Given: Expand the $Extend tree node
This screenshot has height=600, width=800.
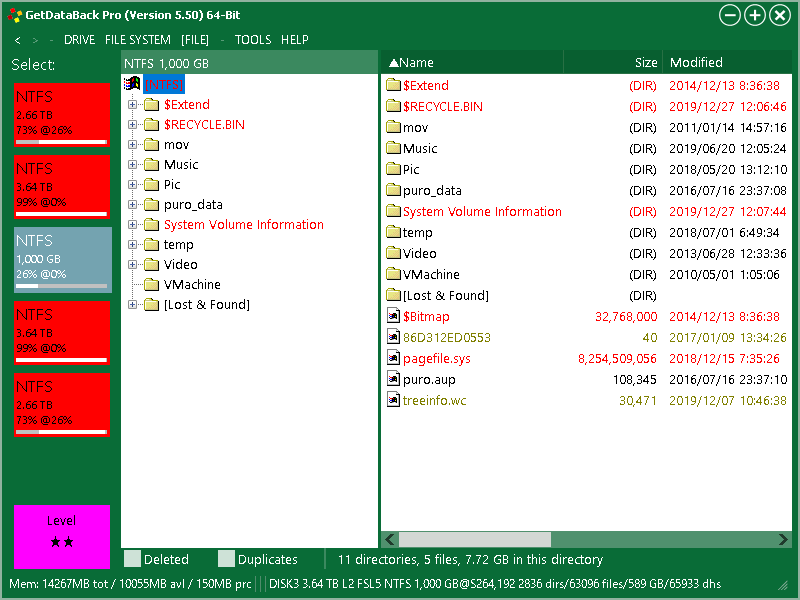Looking at the screenshot, I should click(x=133, y=105).
